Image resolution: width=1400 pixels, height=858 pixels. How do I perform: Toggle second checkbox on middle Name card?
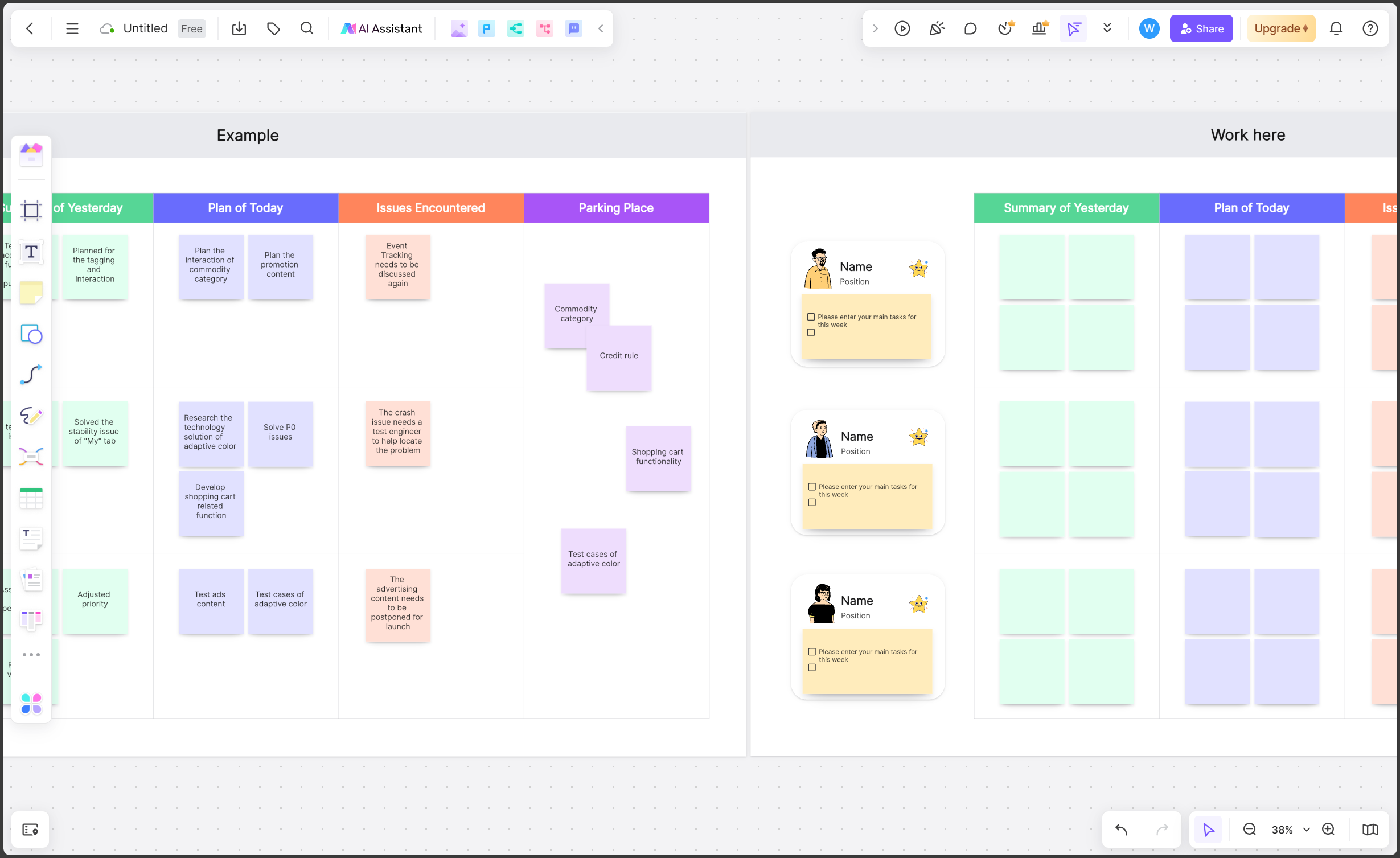[x=812, y=502]
